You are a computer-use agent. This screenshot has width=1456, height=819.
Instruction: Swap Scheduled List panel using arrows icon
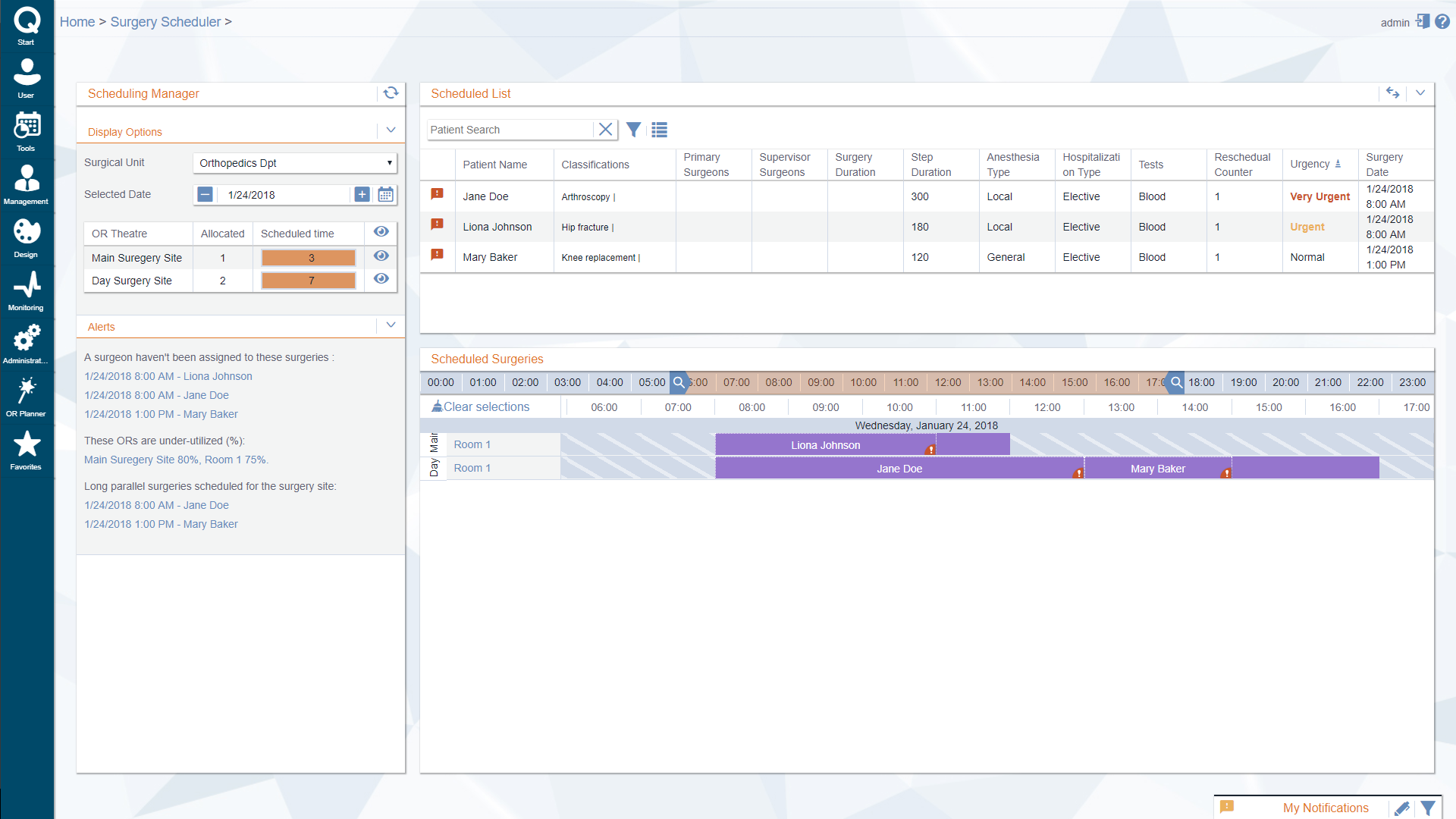tap(1393, 93)
